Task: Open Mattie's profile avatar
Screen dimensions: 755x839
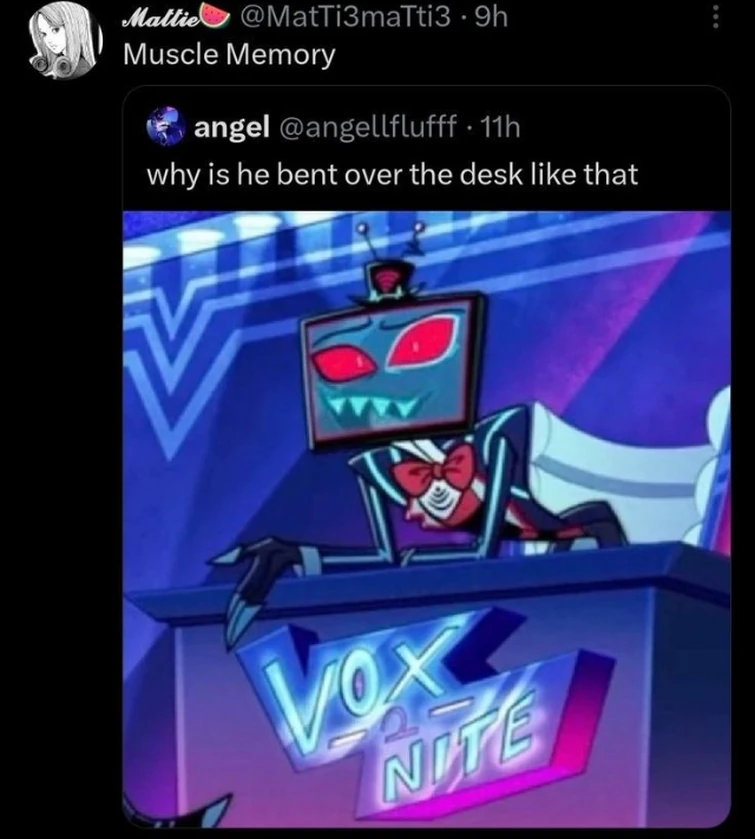Action: (x=65, y=42)
